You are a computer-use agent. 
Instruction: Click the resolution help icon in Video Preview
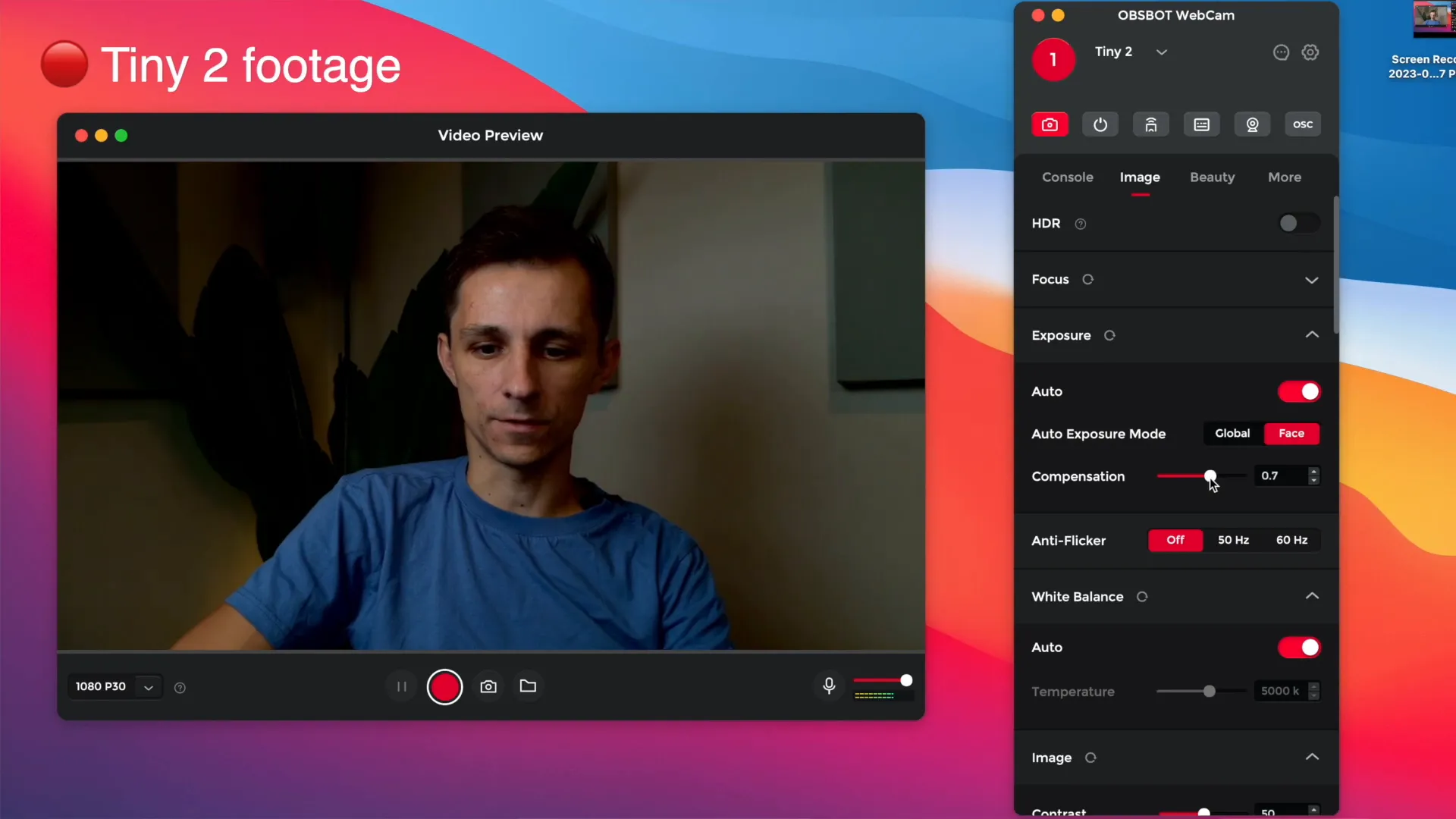[x=180, y=688]
